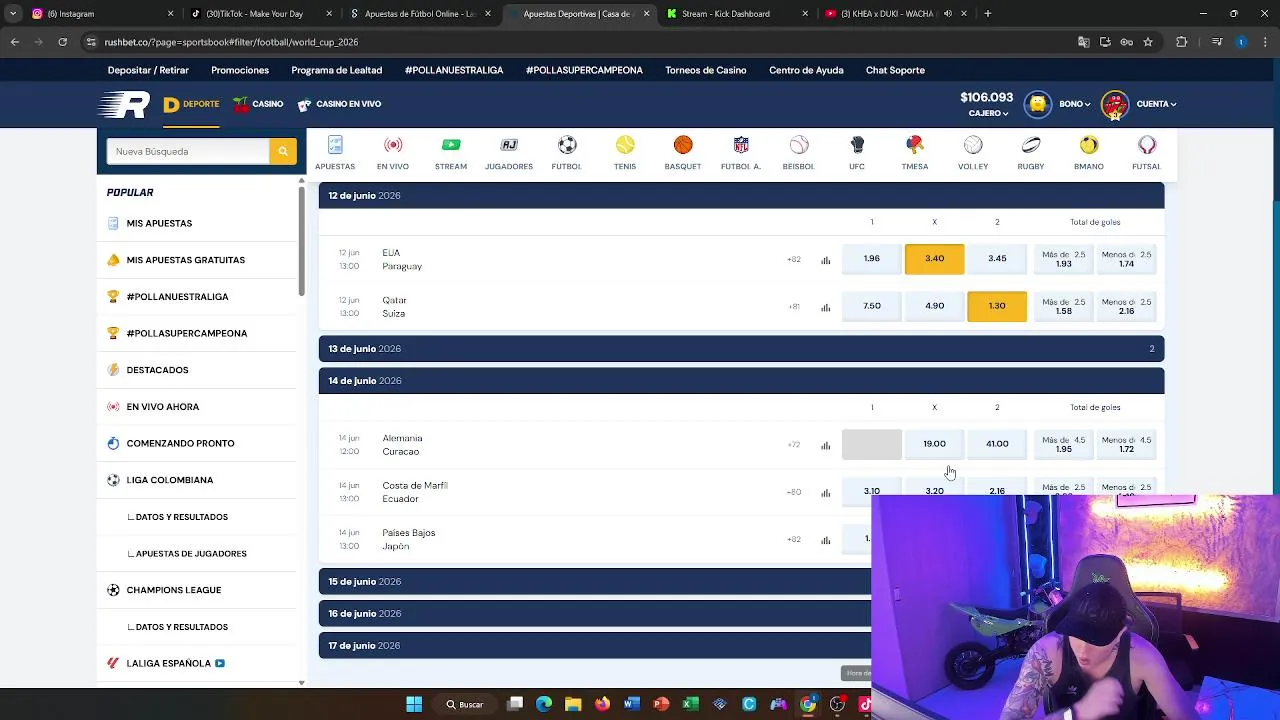The height and width of the screenshot is (720, 1280).
Task: Open statistics icon for Qatar vs Suiza
Action: tap(826, 307)
